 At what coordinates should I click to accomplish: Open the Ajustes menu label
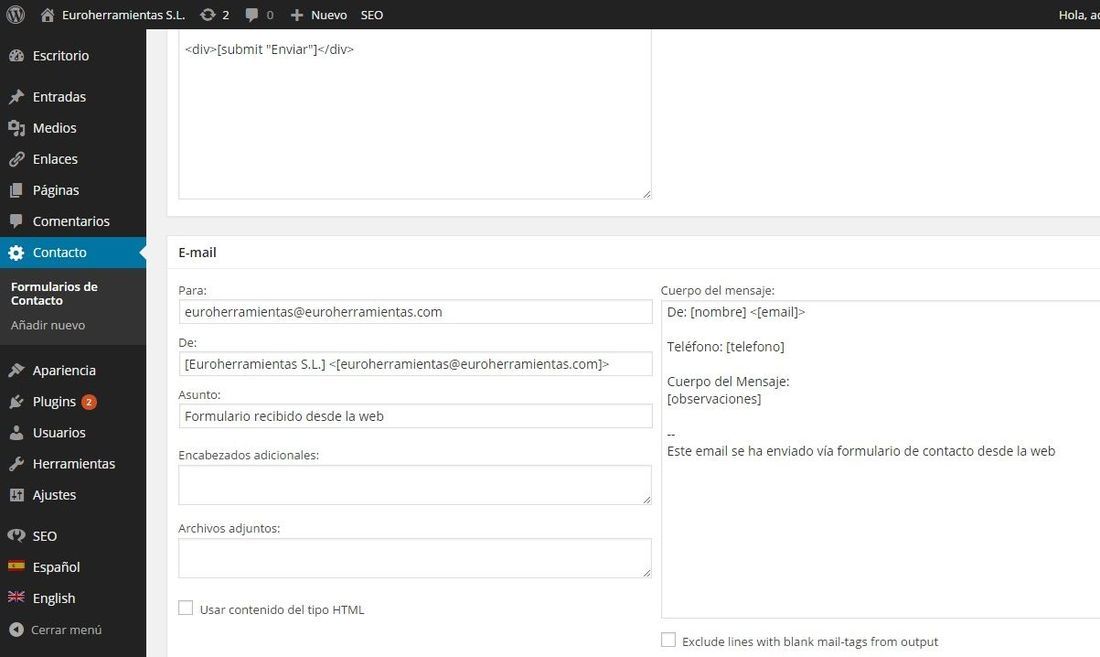point(55,495)
